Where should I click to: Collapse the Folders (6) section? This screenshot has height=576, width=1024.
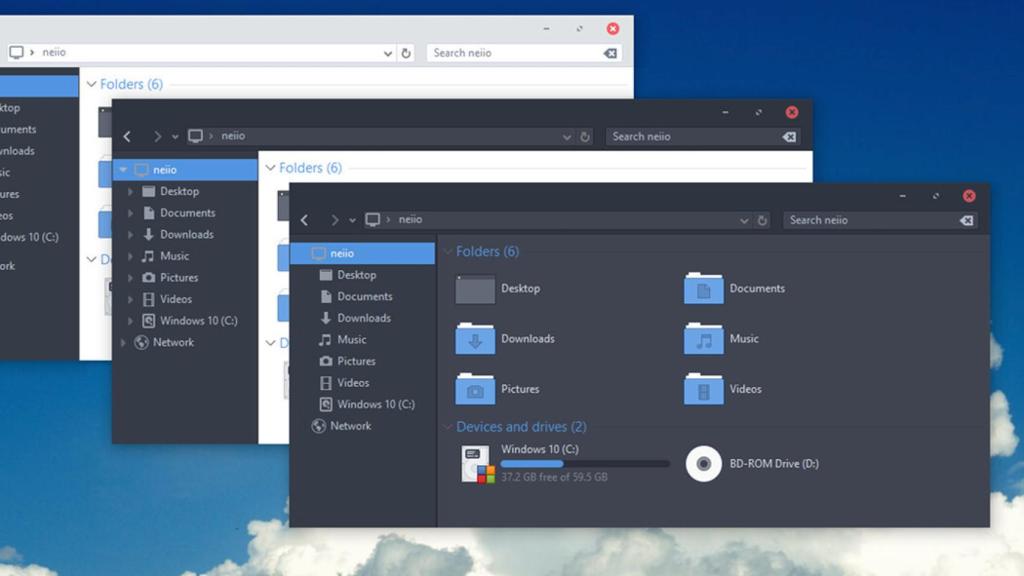[x=446, y=251]
